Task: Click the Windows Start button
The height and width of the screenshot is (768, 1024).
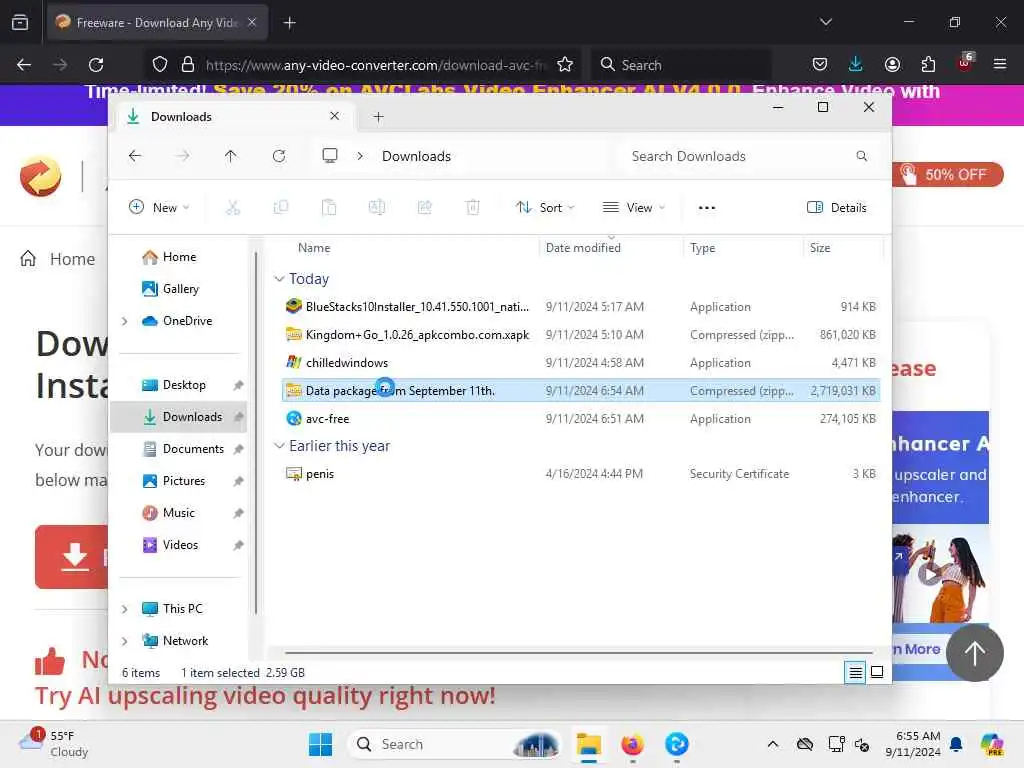Action: [320, 744]
